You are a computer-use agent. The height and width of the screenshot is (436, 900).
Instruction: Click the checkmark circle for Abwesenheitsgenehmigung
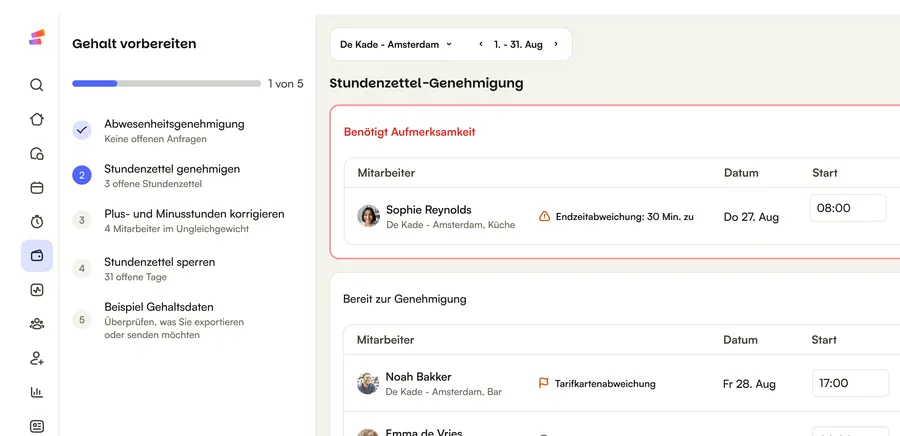coord(82,130)
